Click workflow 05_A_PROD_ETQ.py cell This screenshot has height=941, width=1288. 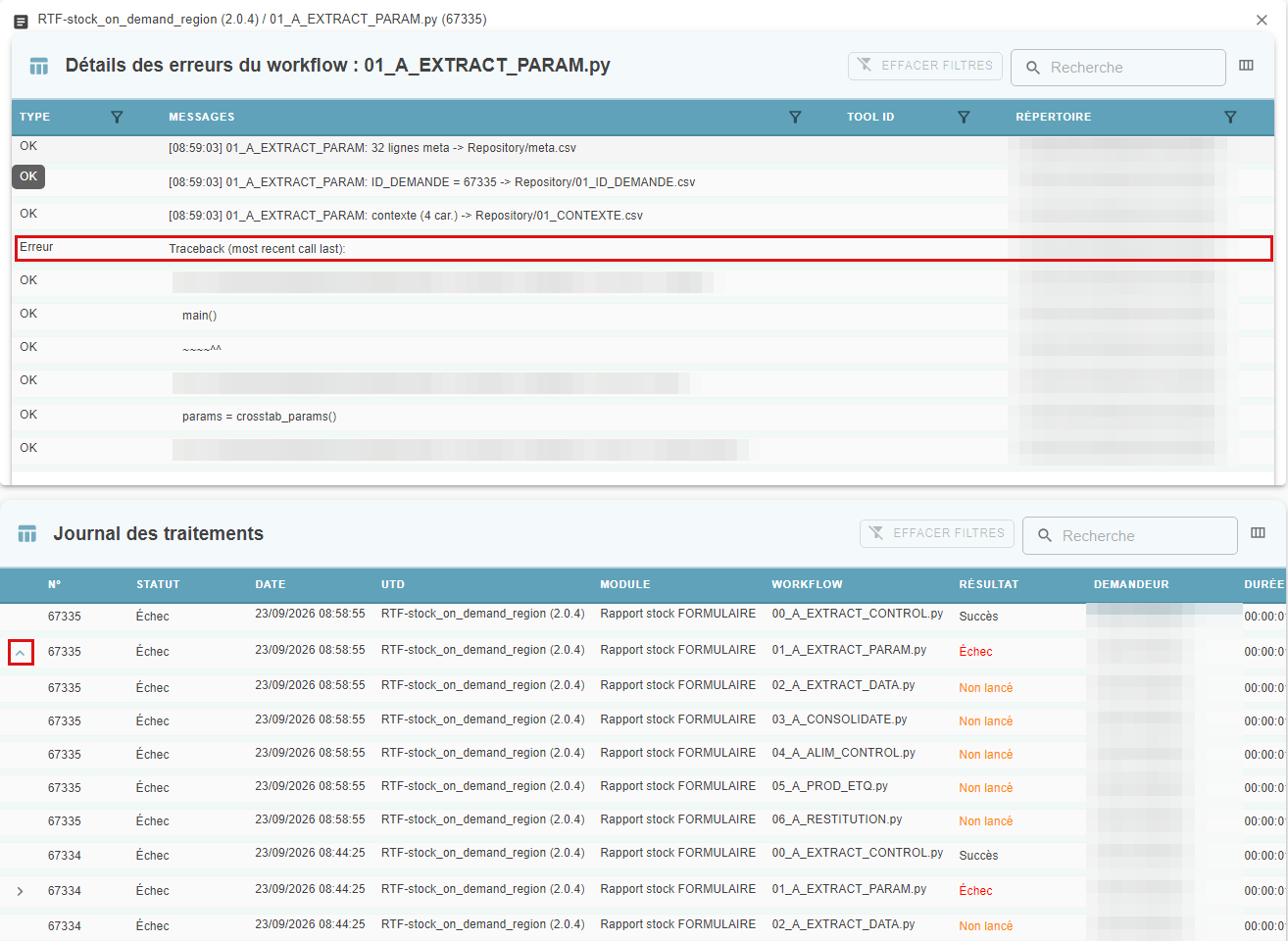(829, 786)
